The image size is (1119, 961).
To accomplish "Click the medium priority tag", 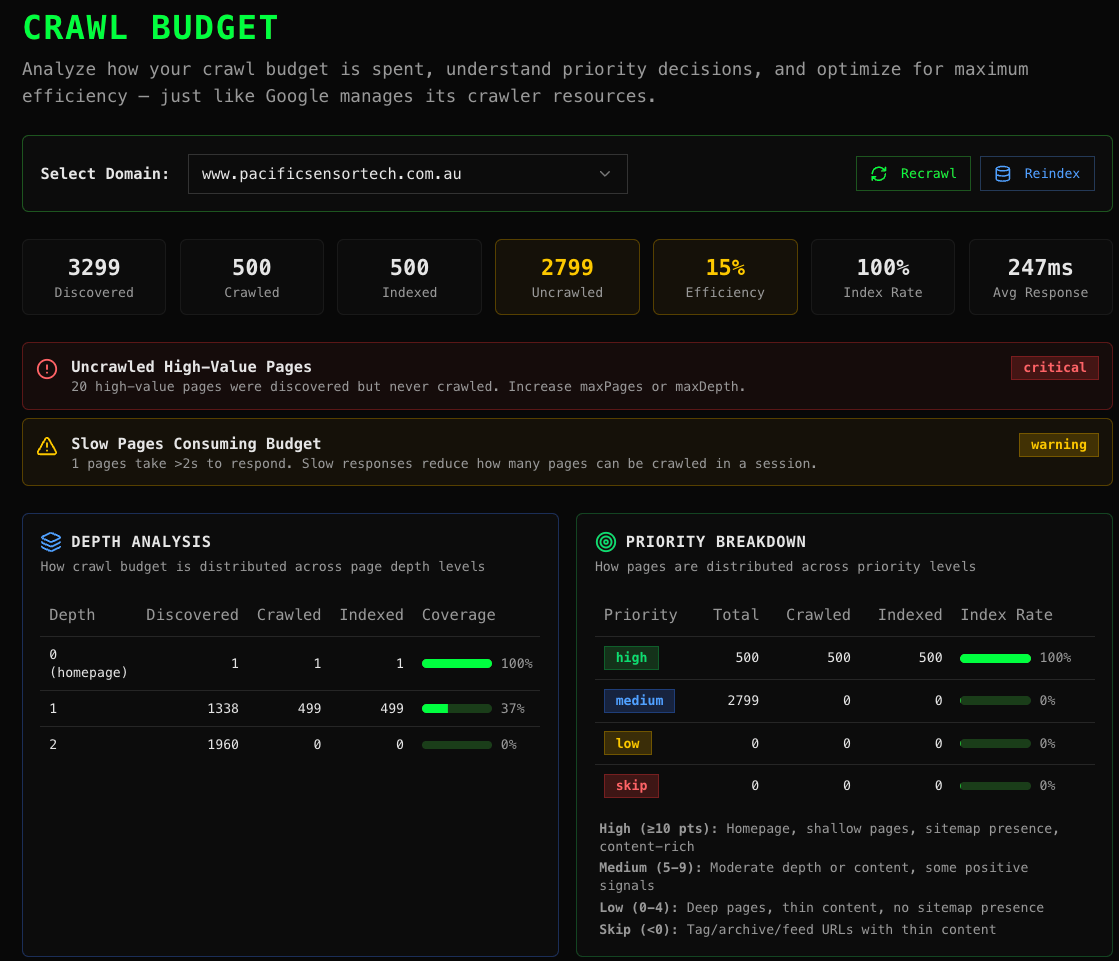I will coord(639,701).
